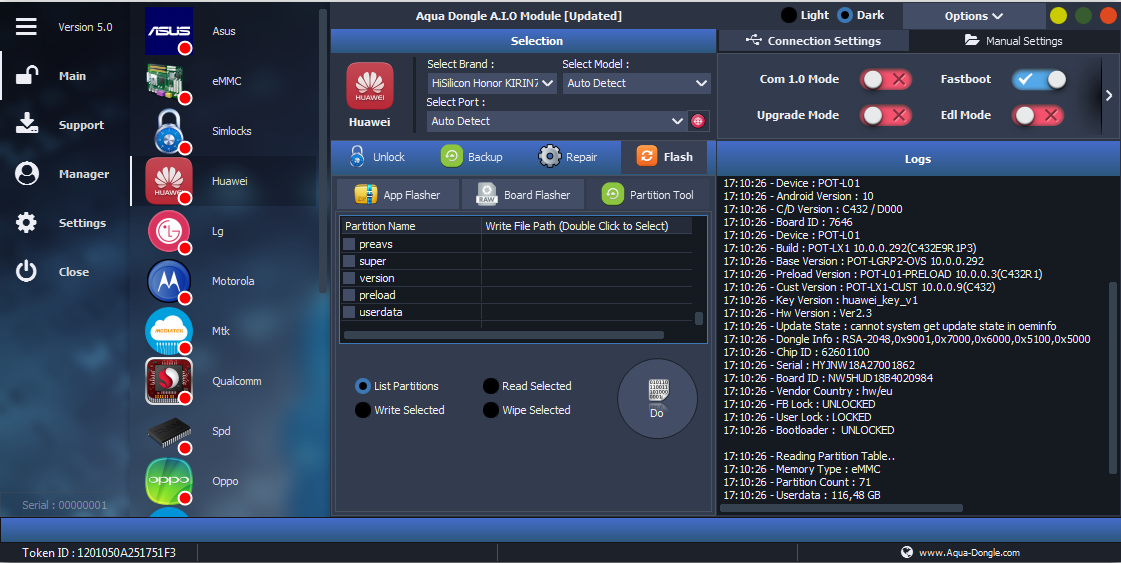The image size is (1121, 563).
Task: Toggle the Edl Mode switch
Action: 1039,115
